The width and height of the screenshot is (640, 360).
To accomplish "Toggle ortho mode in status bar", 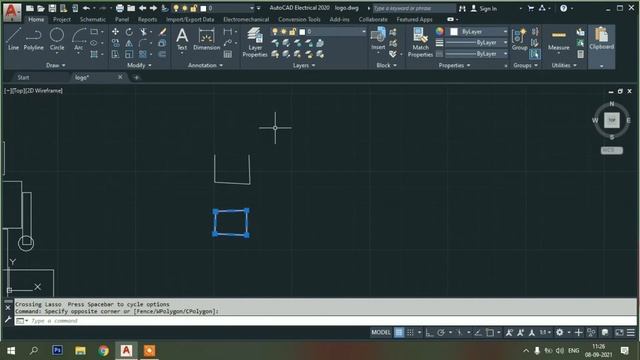I will (x=429, y=333).
